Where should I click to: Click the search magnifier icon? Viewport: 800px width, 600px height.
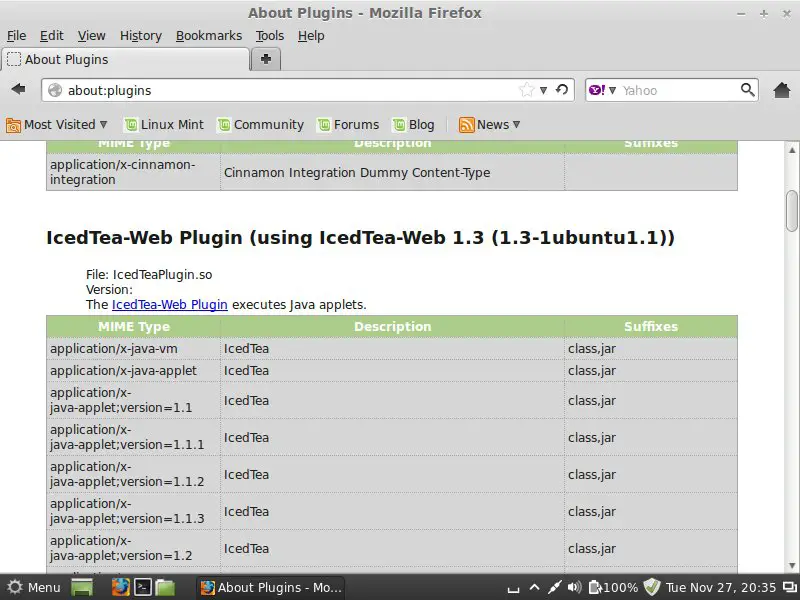click(747, 90)
